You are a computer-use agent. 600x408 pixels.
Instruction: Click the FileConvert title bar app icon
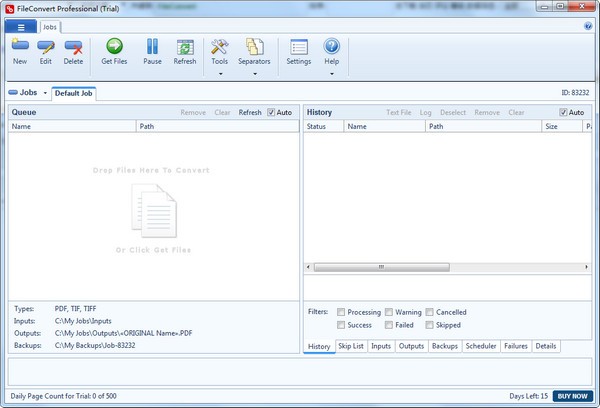tap(10, 8)
